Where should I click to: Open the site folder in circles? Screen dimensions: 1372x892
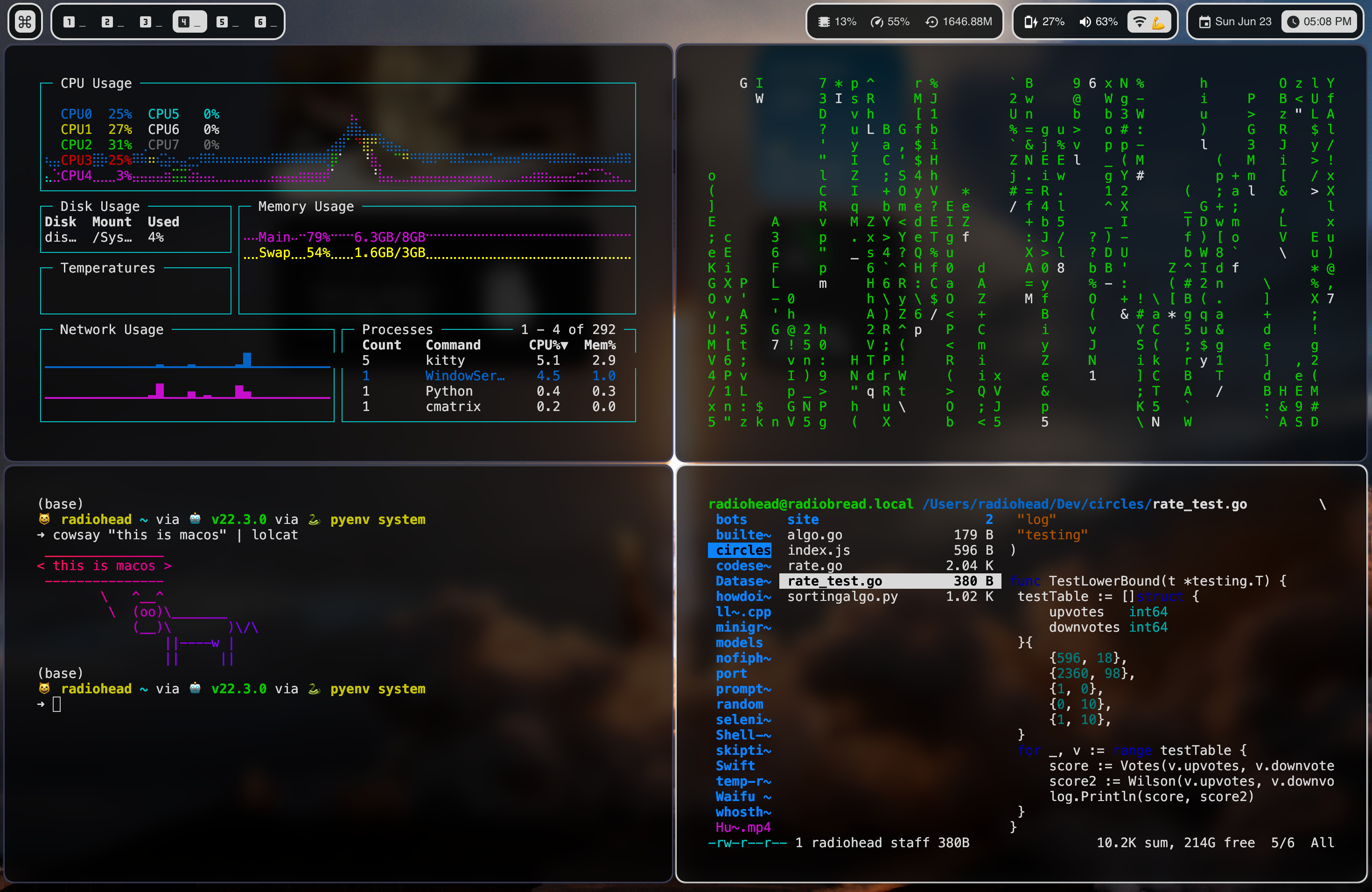(889, 519)
